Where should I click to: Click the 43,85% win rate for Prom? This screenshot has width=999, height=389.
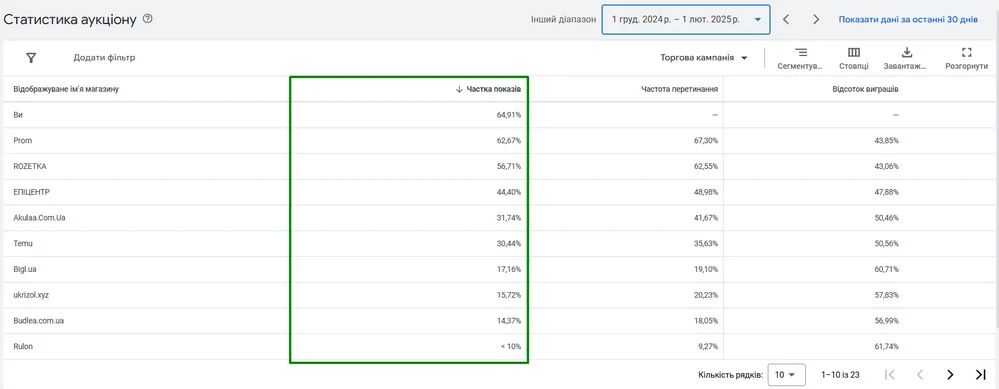click(x=886, y=140)
